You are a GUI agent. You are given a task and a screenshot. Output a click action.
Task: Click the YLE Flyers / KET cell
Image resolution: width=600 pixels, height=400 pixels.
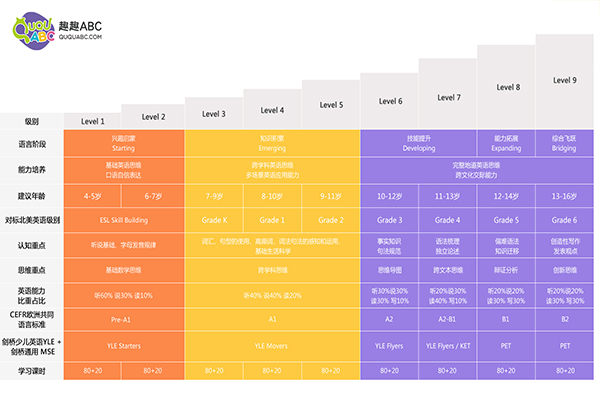point(447,346)
